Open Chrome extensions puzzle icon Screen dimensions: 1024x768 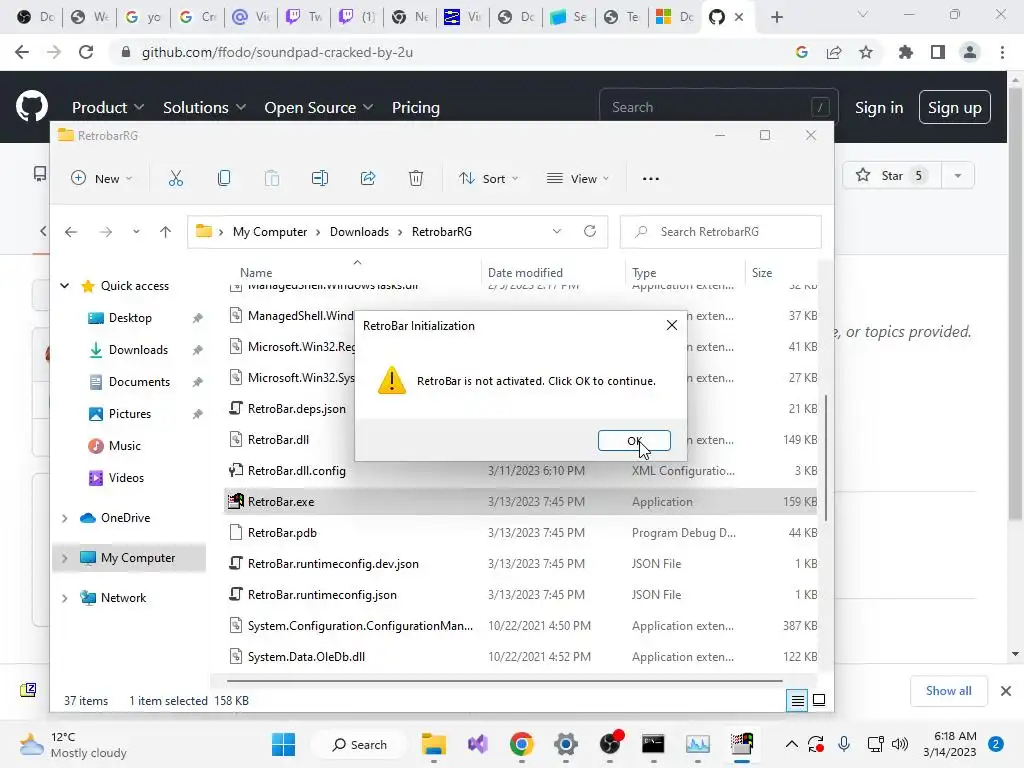click(905, 52)
